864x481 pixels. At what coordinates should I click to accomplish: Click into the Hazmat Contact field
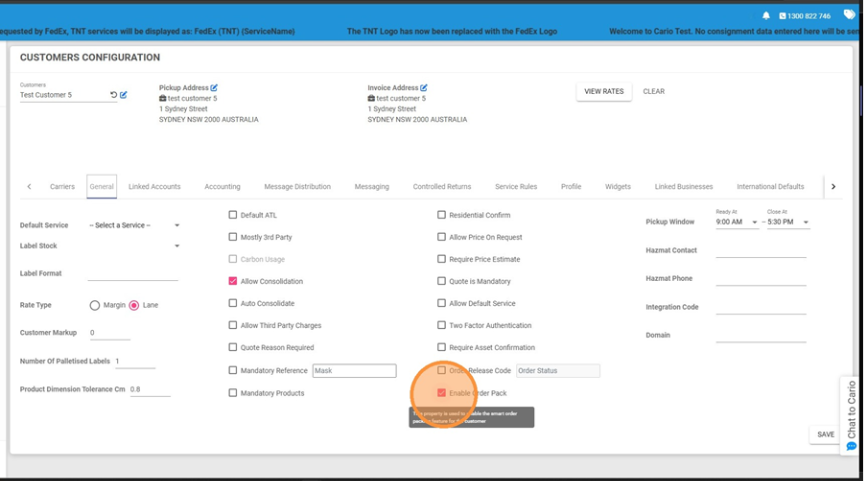(760, 251)
